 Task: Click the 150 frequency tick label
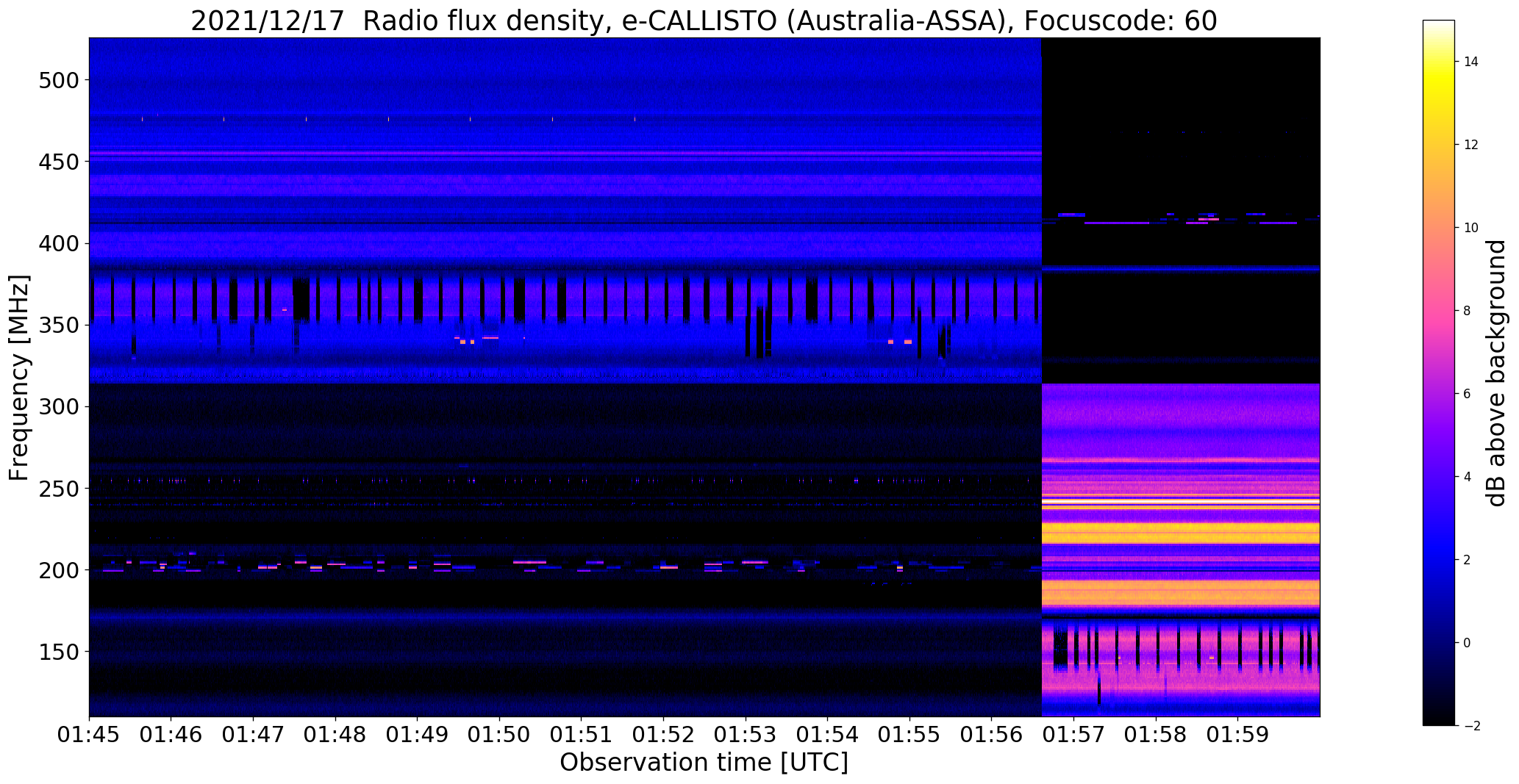coord(58,652)
